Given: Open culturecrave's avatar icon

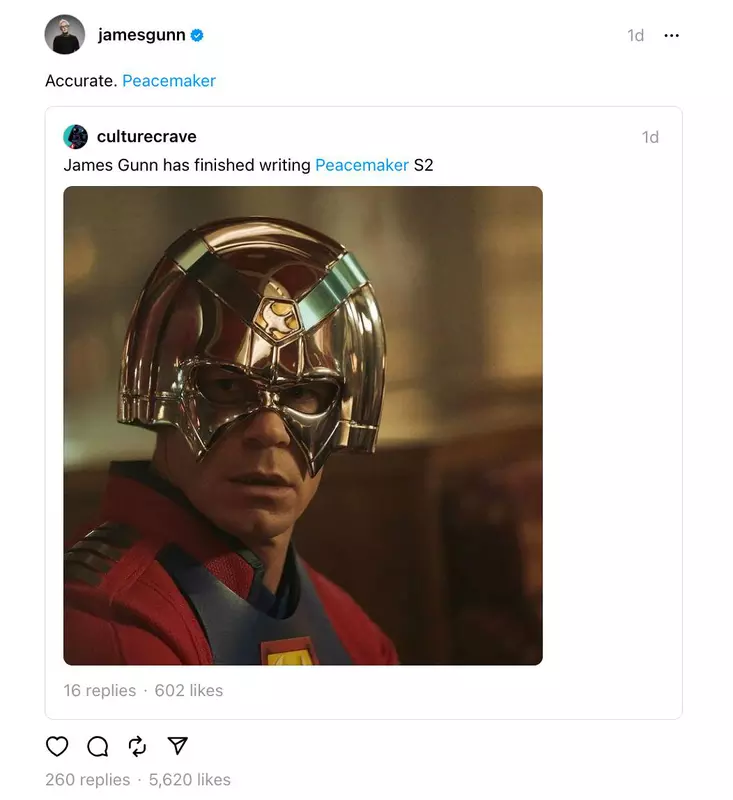Looking at the screenshot, I should click(75, 137).
